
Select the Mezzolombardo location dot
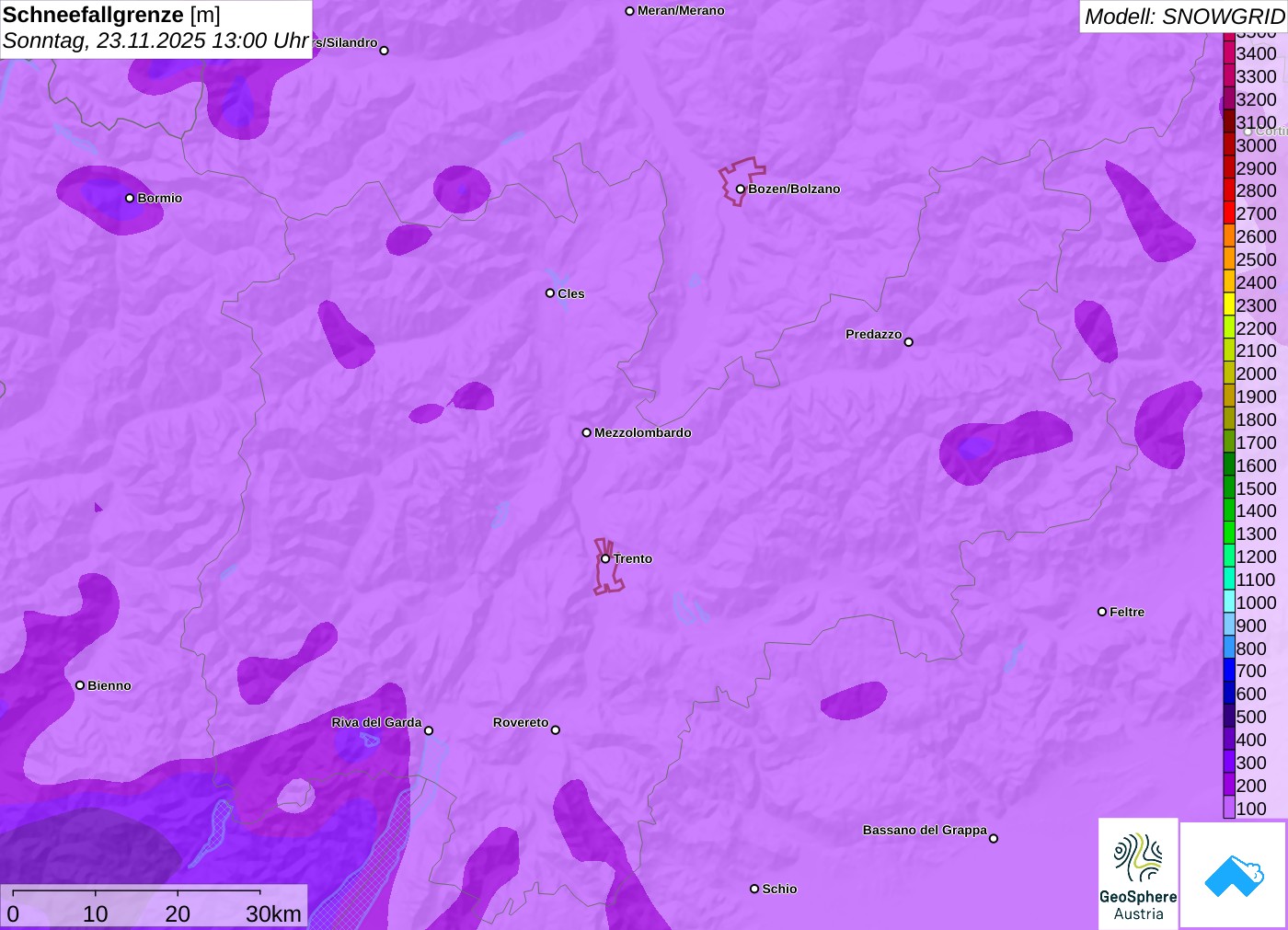coord(586,432)
